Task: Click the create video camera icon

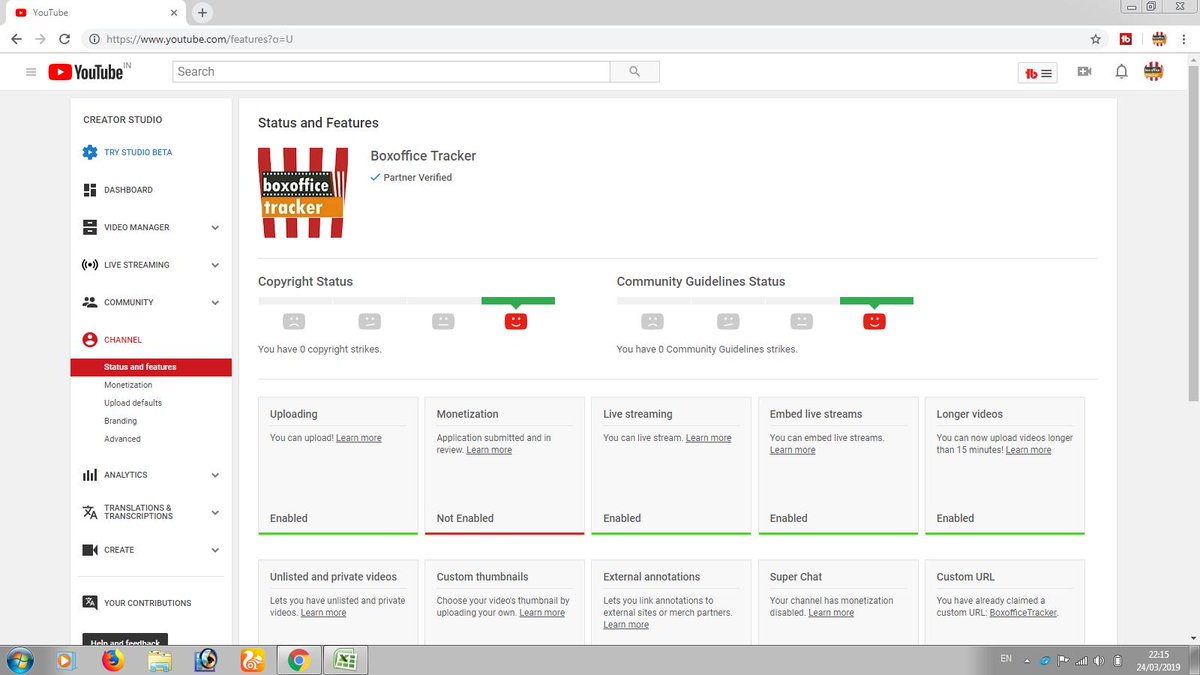Action: point(1084,72)
